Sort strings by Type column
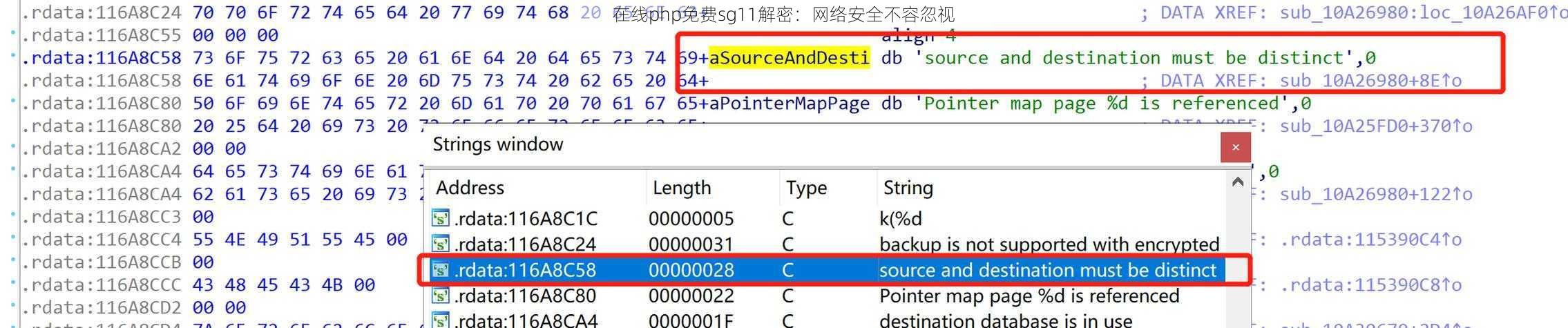Viewport: 1568px width, 328px height. (x=828, y=188)
